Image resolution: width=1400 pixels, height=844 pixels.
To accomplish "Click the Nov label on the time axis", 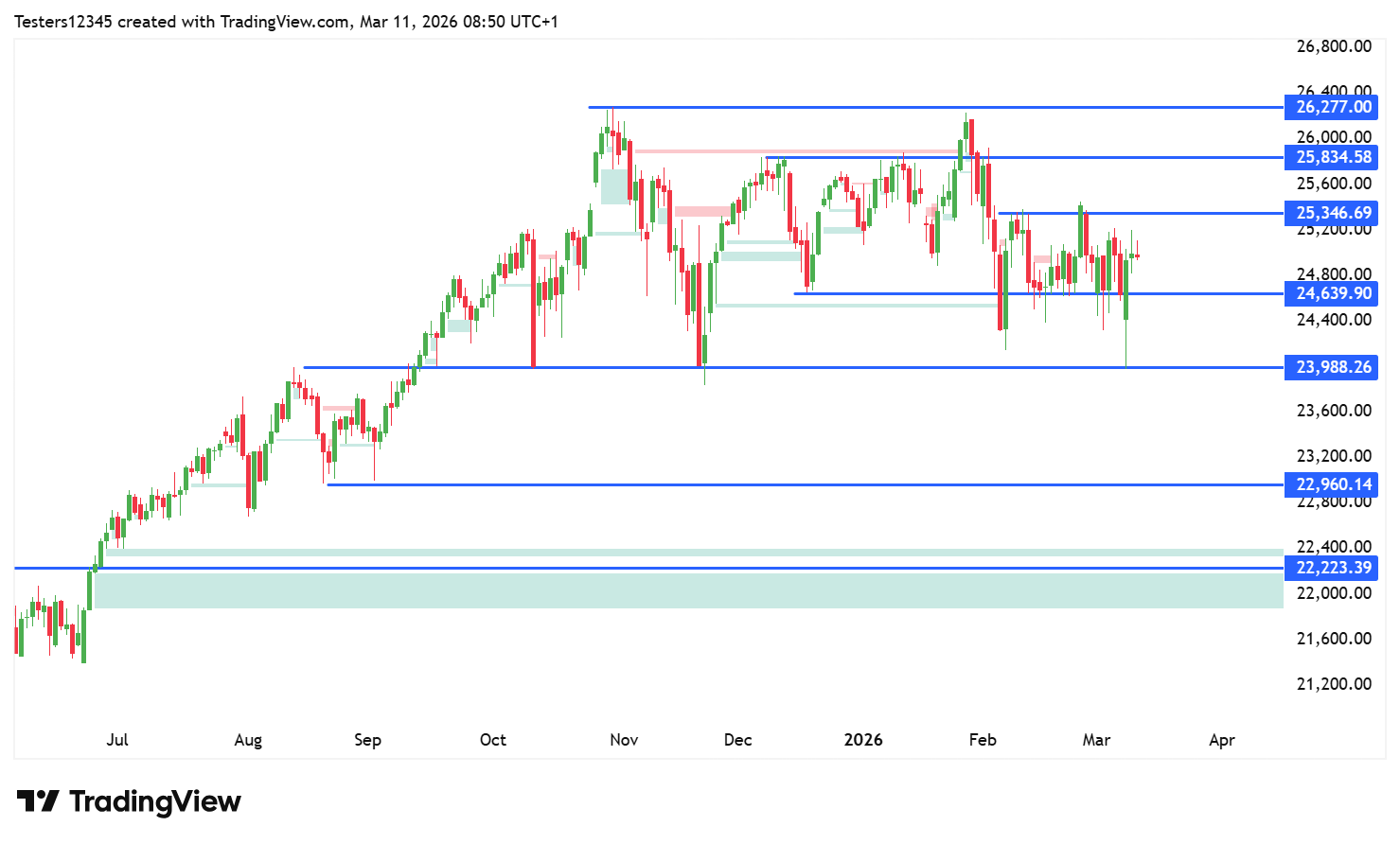I will 624,740.
